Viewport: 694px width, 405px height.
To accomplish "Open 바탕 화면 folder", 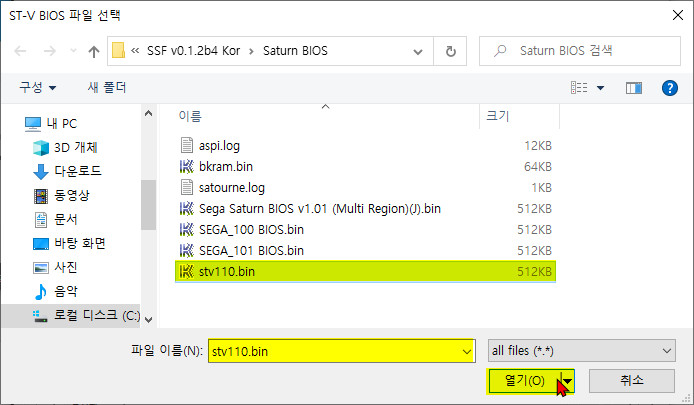I will 69,243.
